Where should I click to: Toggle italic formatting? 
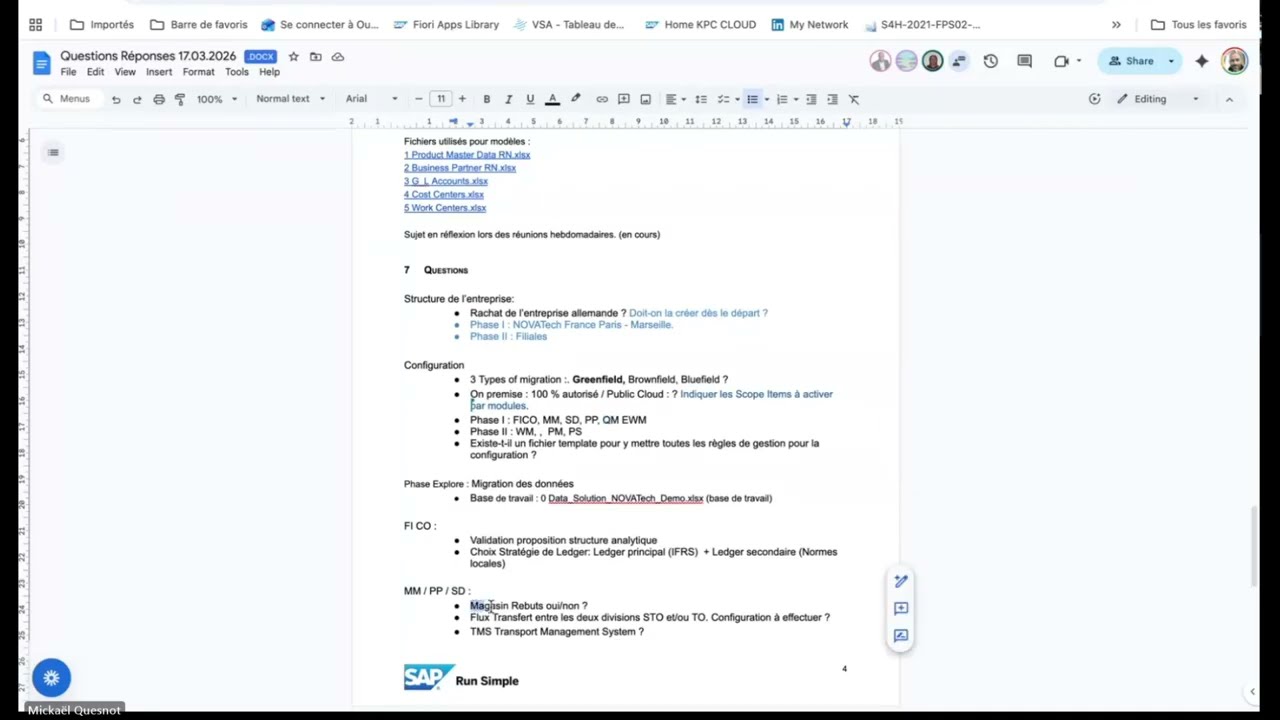[508, 99]
